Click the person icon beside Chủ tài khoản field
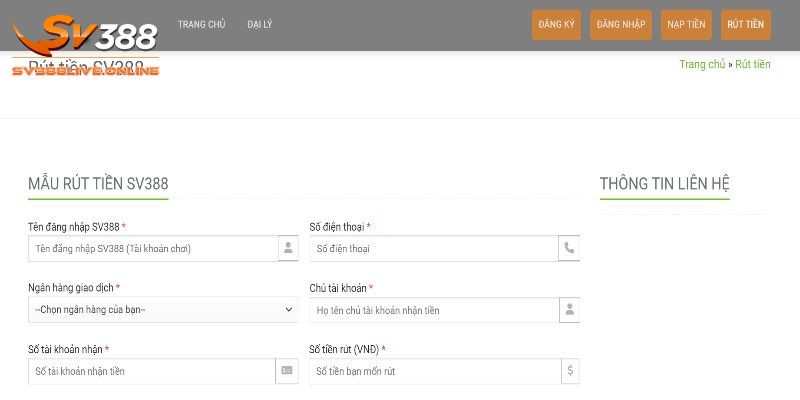 click(x=570, y=310)
